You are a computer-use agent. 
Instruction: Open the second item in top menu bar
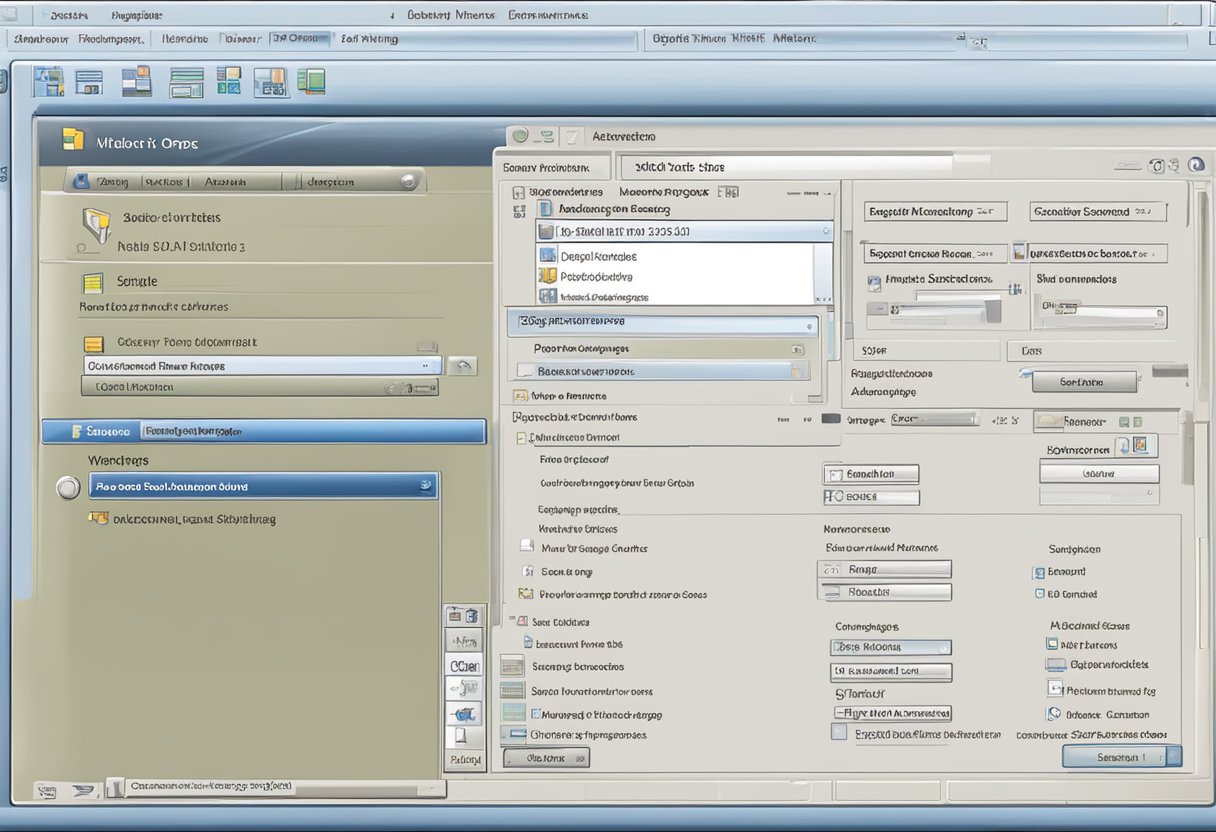(x=139, y=15)
